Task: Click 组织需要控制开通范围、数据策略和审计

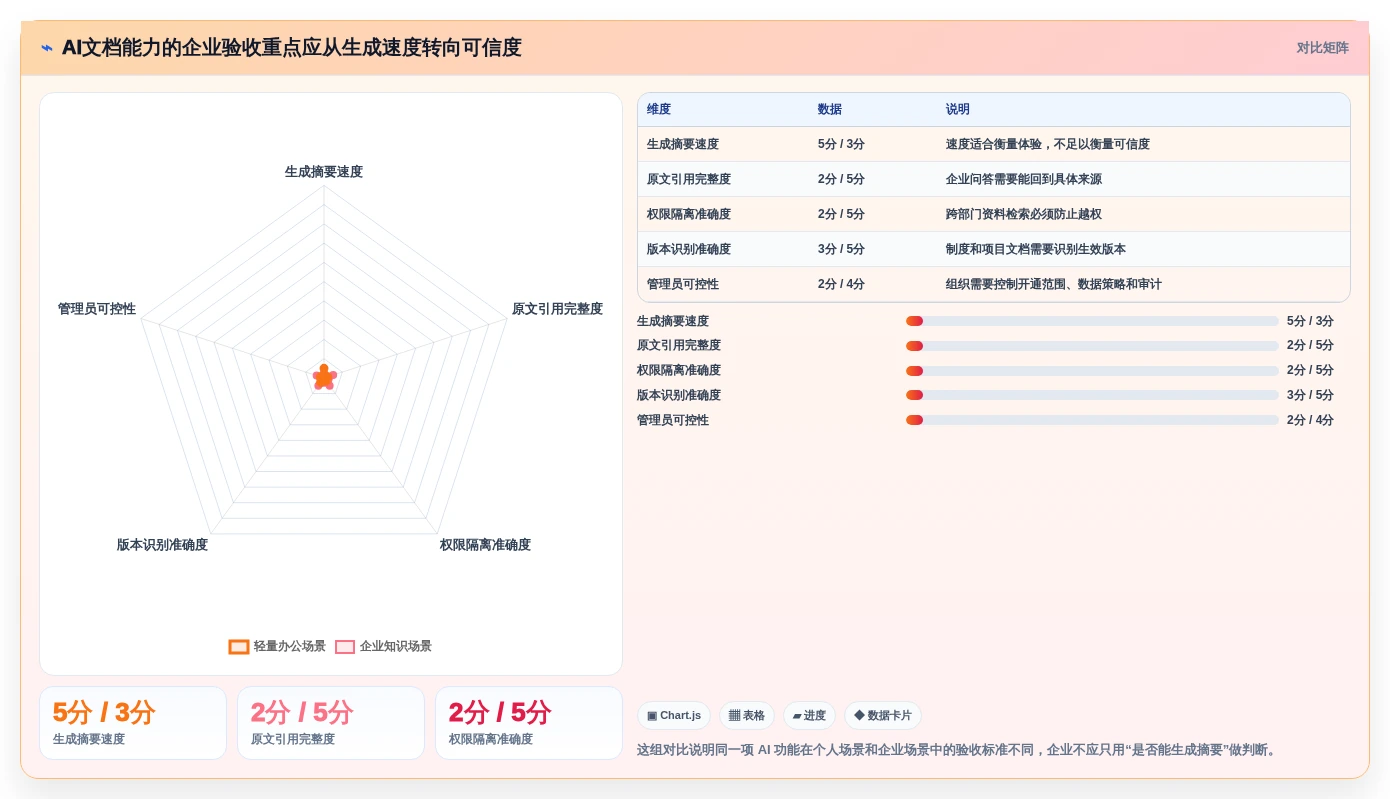Action: point(1054,284)
